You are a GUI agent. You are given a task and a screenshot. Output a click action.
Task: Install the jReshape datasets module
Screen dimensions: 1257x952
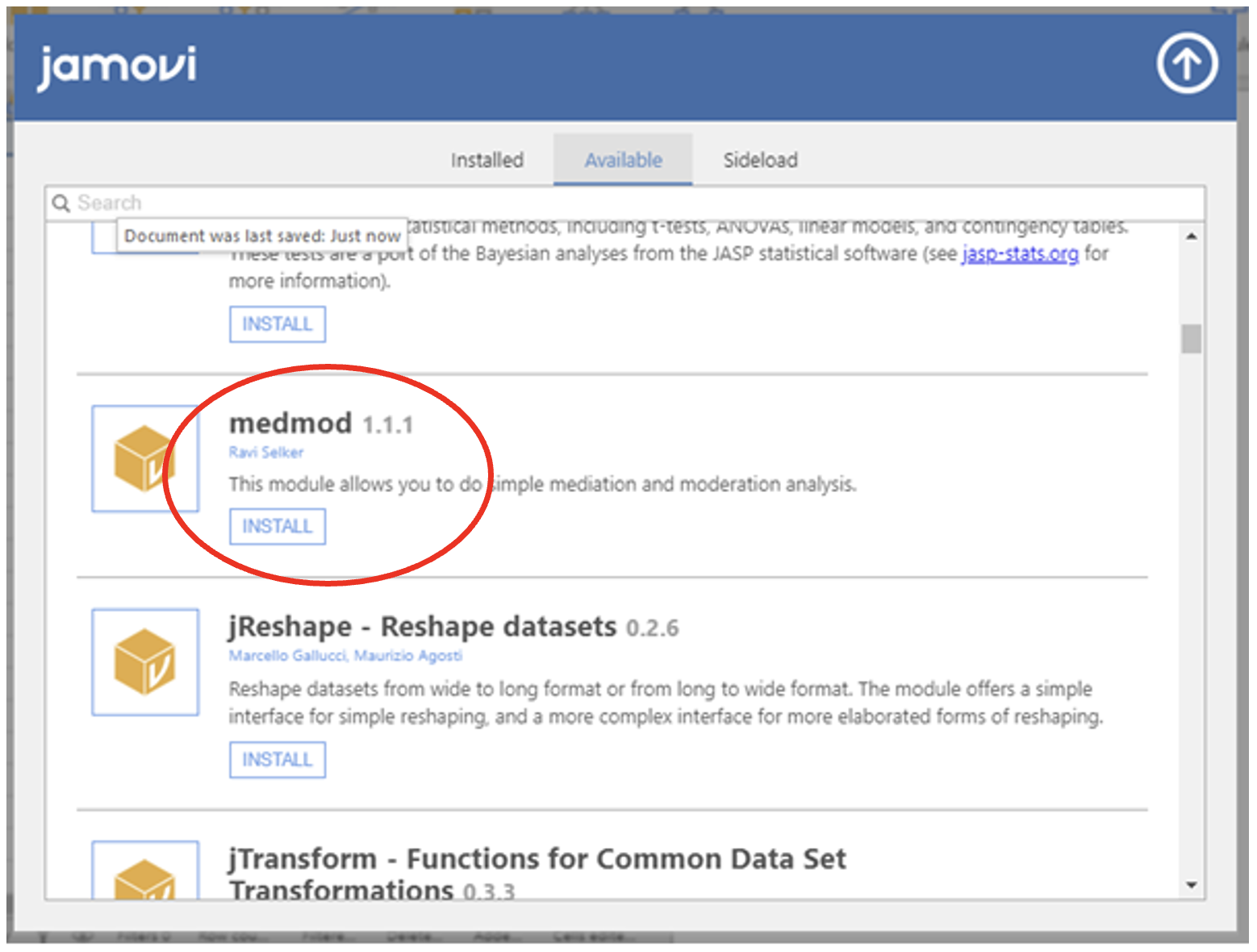(277, 760)
